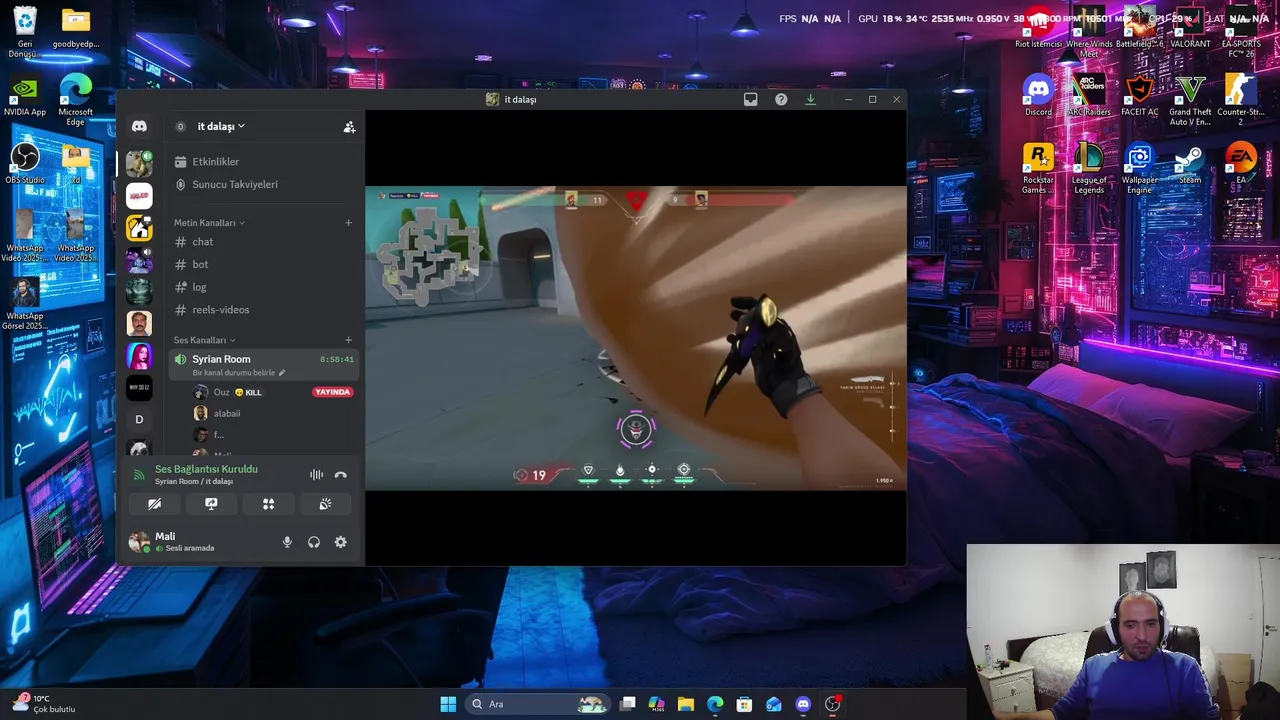This screenshot has height=720, width=1280.
Task: Open the pink-haired girl server icon
Action: (139, 355)
